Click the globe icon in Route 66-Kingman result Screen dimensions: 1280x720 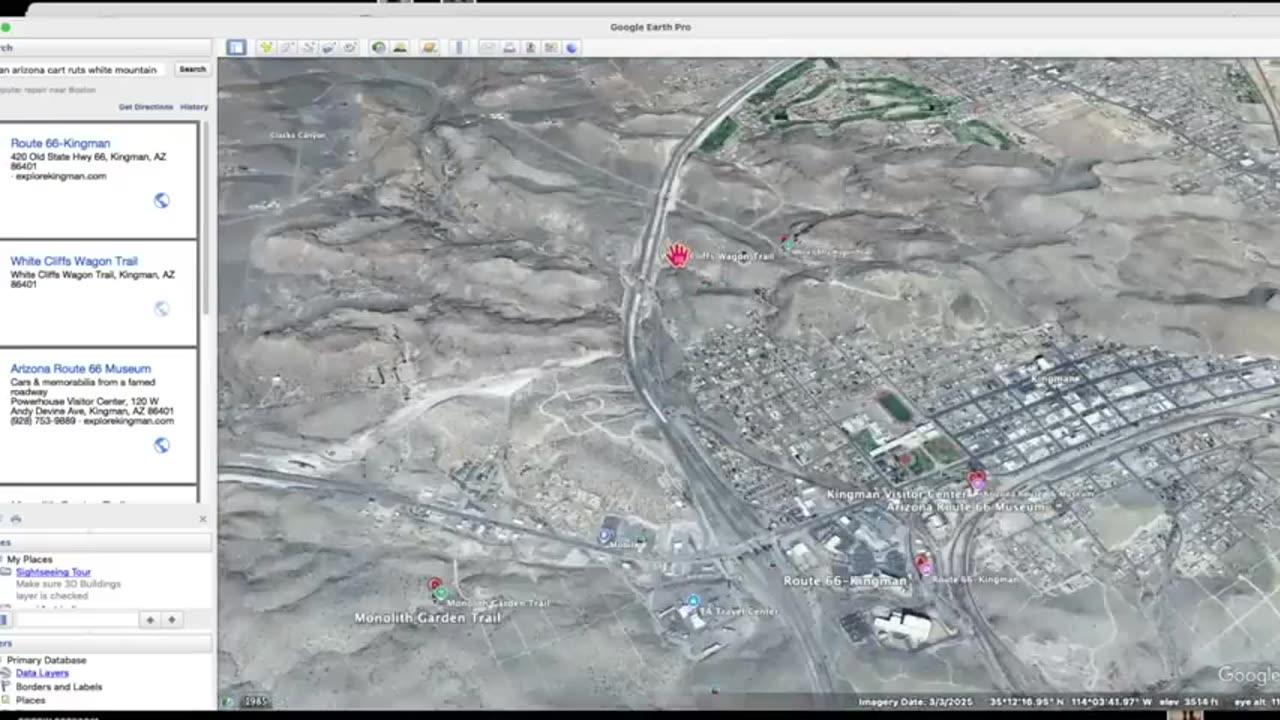[x=161, y=200]
